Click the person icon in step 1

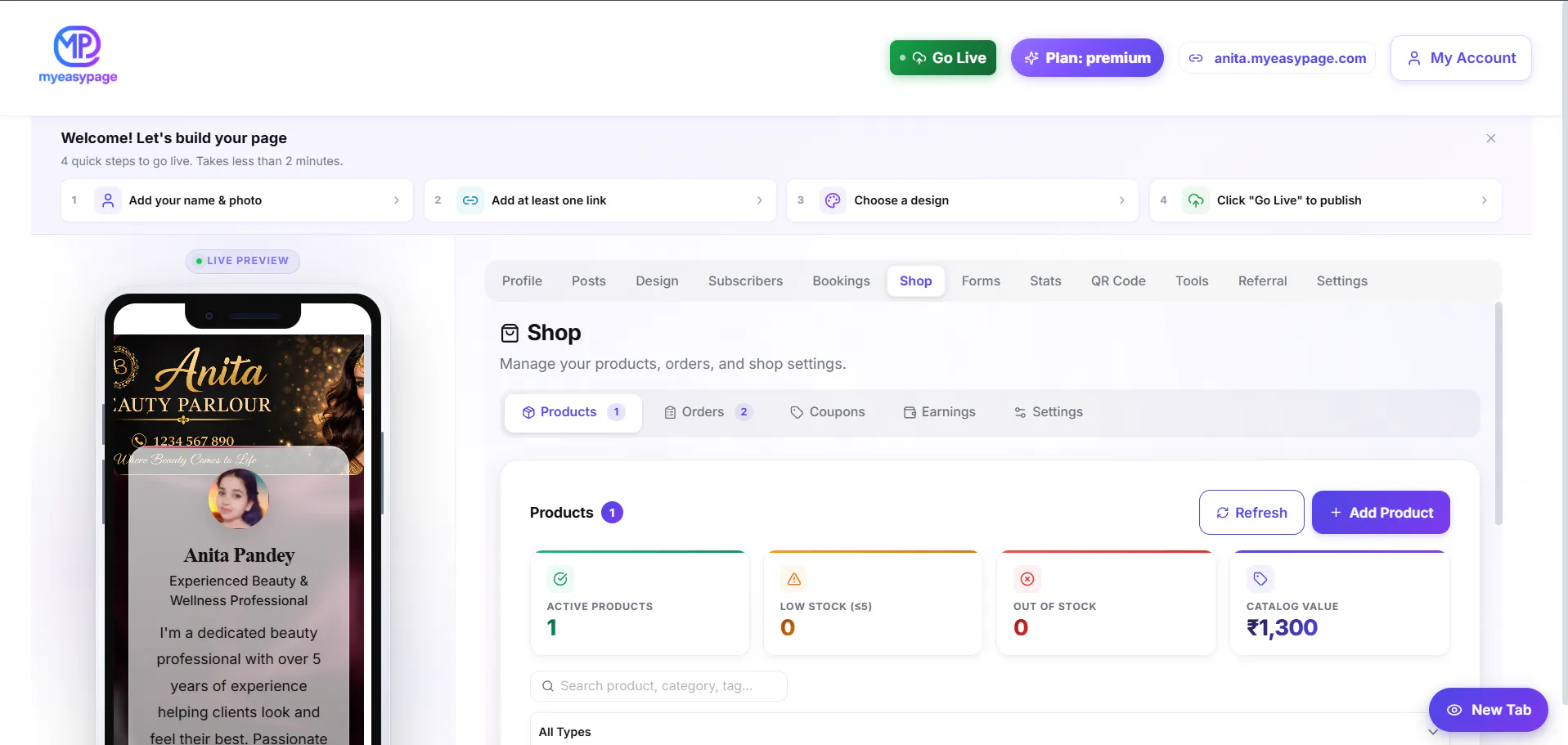tap(108, 200)
